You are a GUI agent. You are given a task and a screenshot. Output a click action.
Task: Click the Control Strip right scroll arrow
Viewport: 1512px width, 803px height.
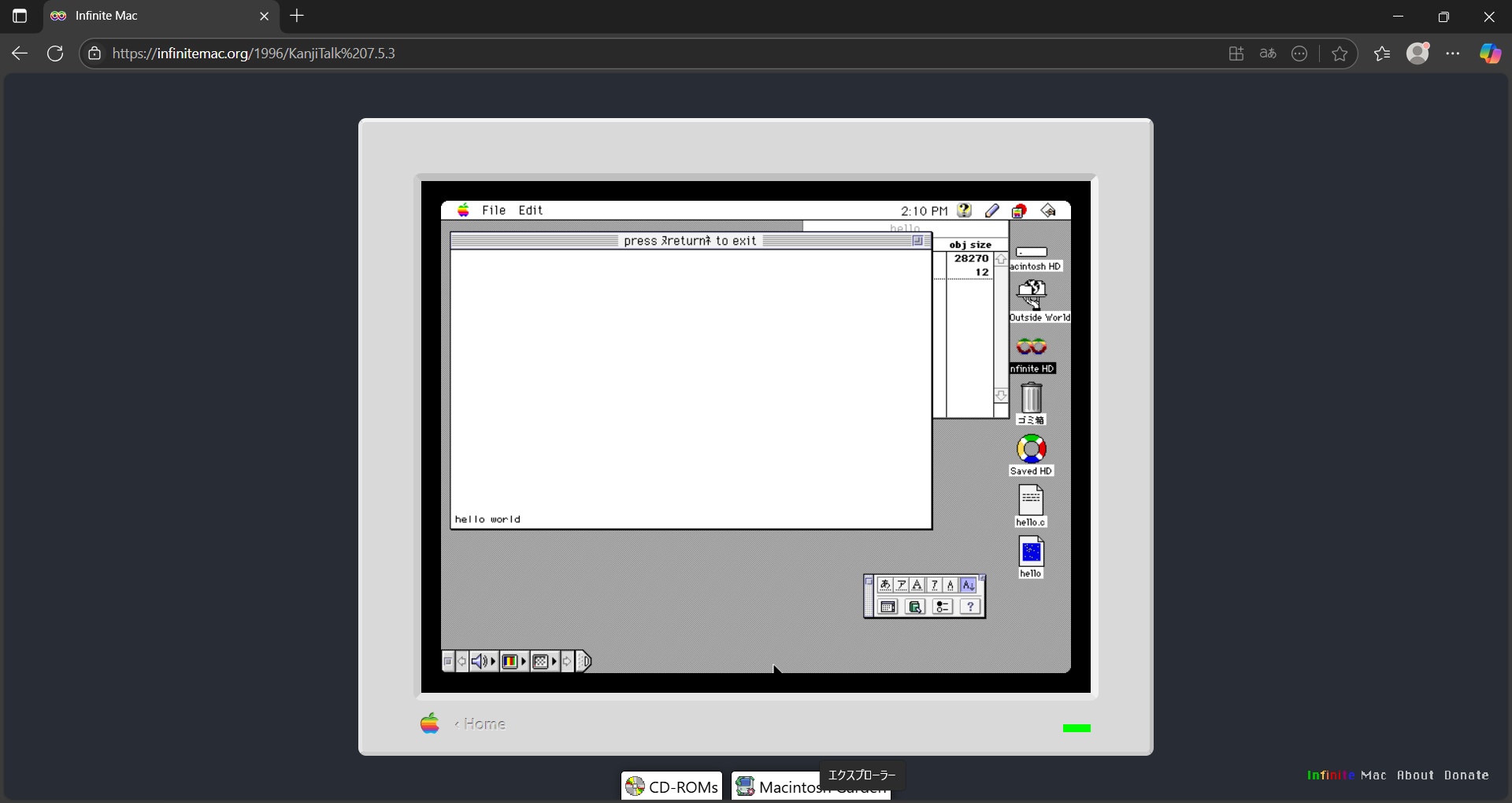pyautogui.click(x=567, y=661)
